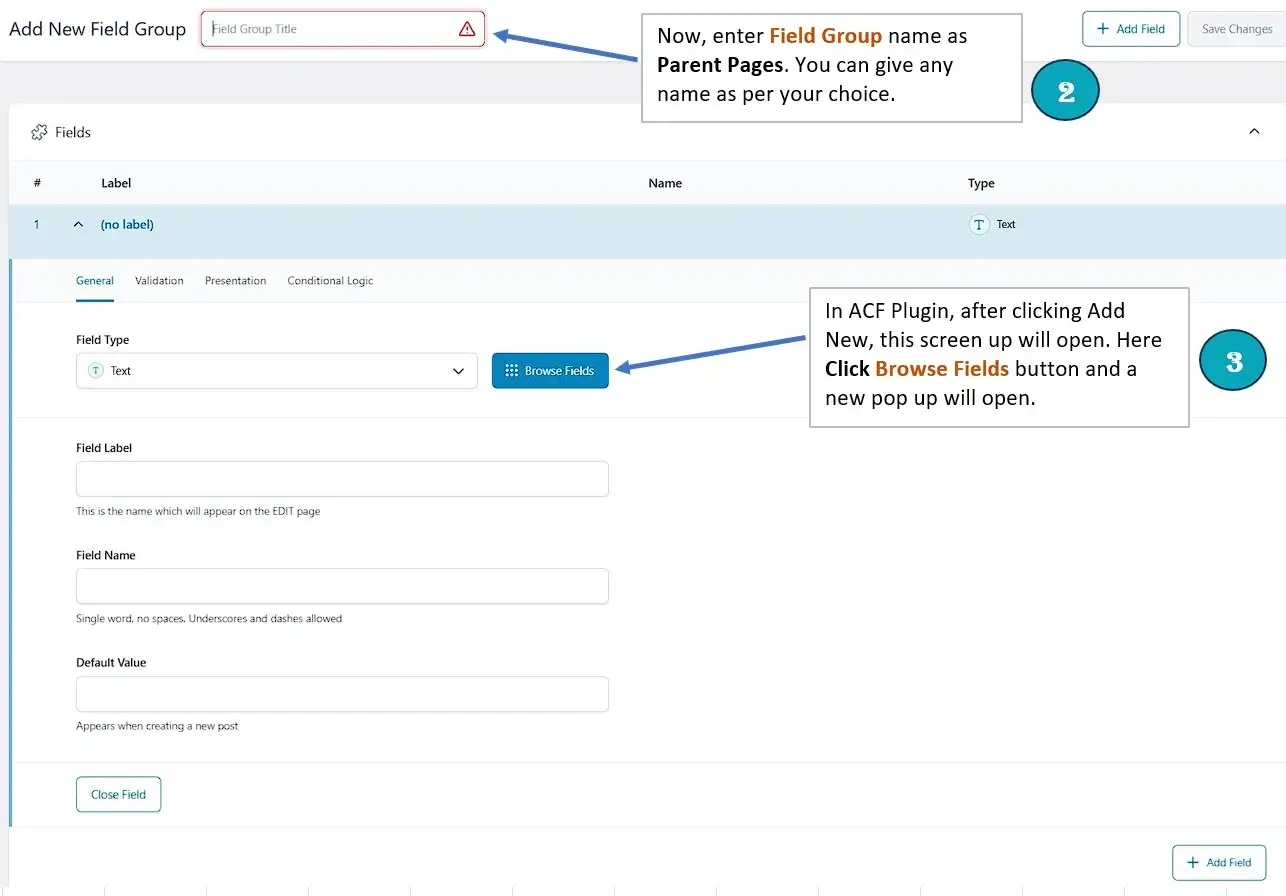Switch to the Presentation tab

coord(235,281)
